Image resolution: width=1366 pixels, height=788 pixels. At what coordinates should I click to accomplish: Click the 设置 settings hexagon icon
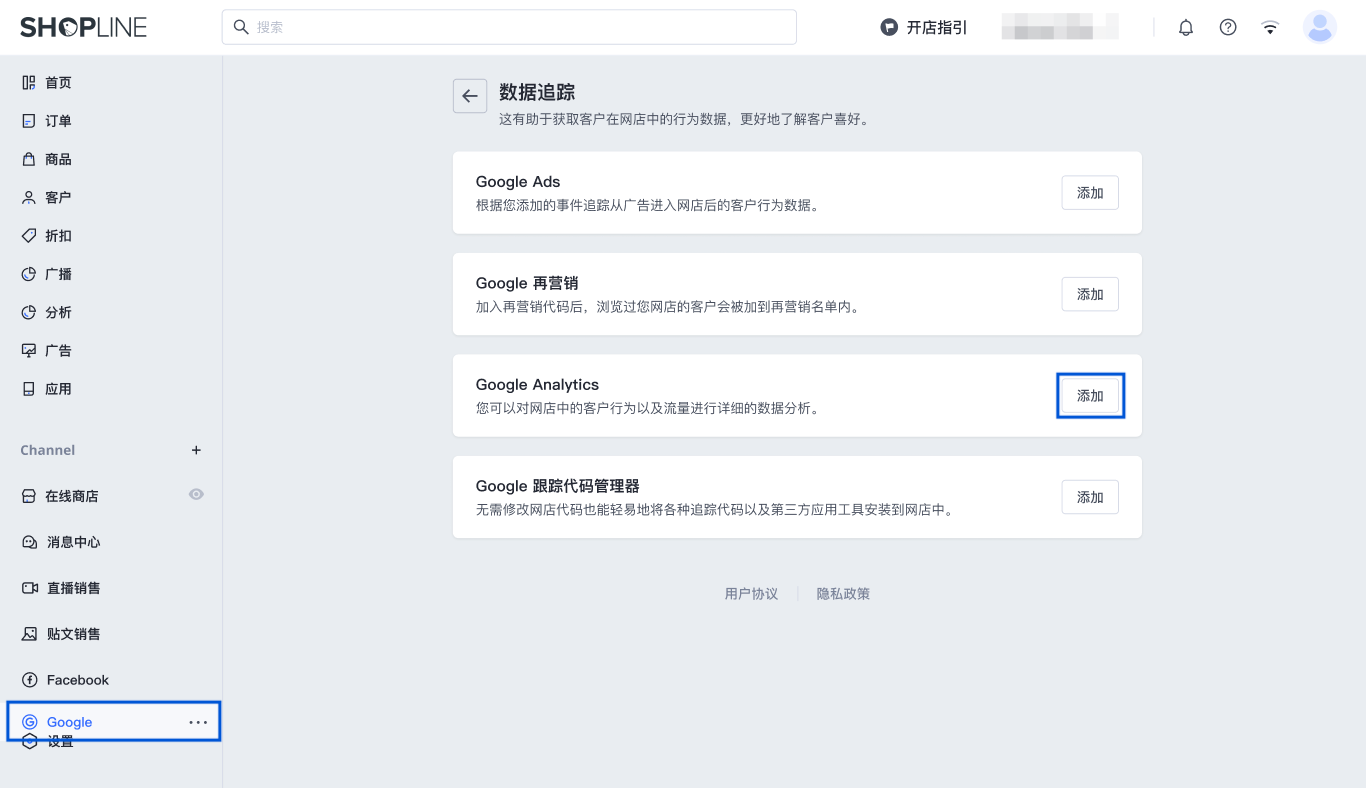coord(30,742)
